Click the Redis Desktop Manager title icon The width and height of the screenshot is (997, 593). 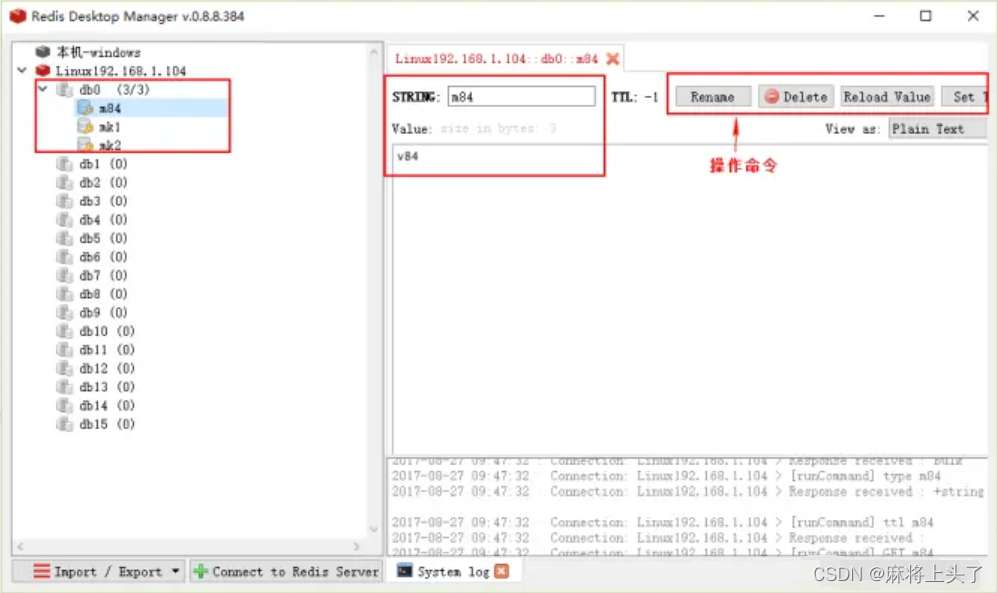click(18, 16)
